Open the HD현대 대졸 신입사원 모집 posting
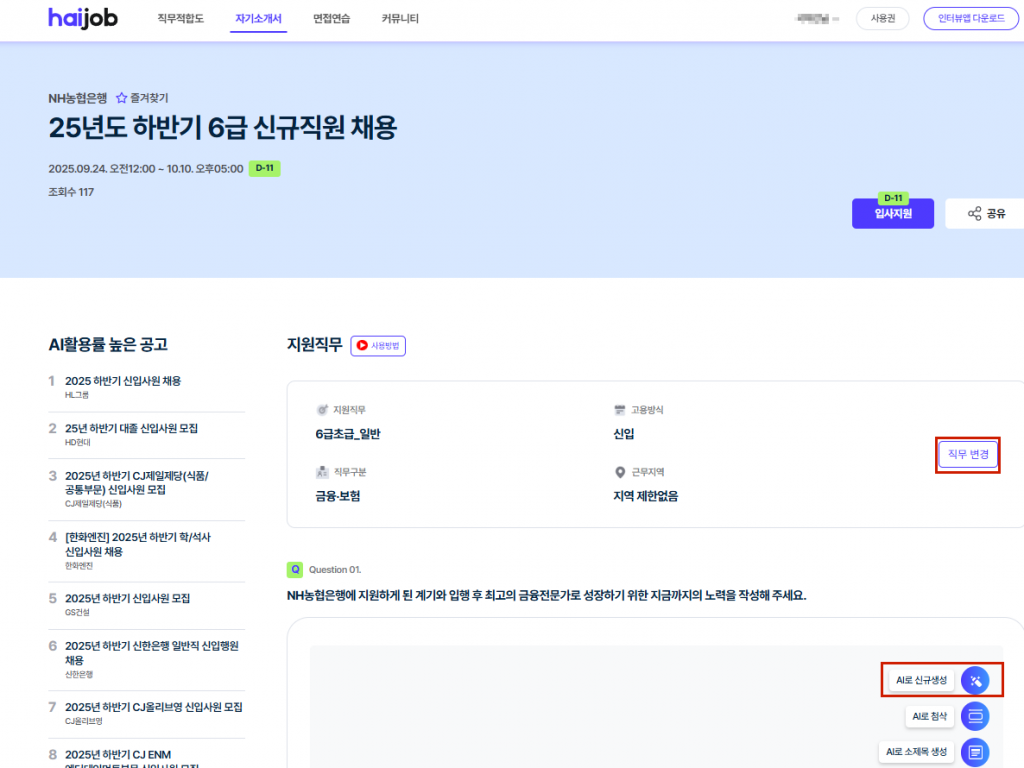 pyautogui.click(x=131, y=428)
